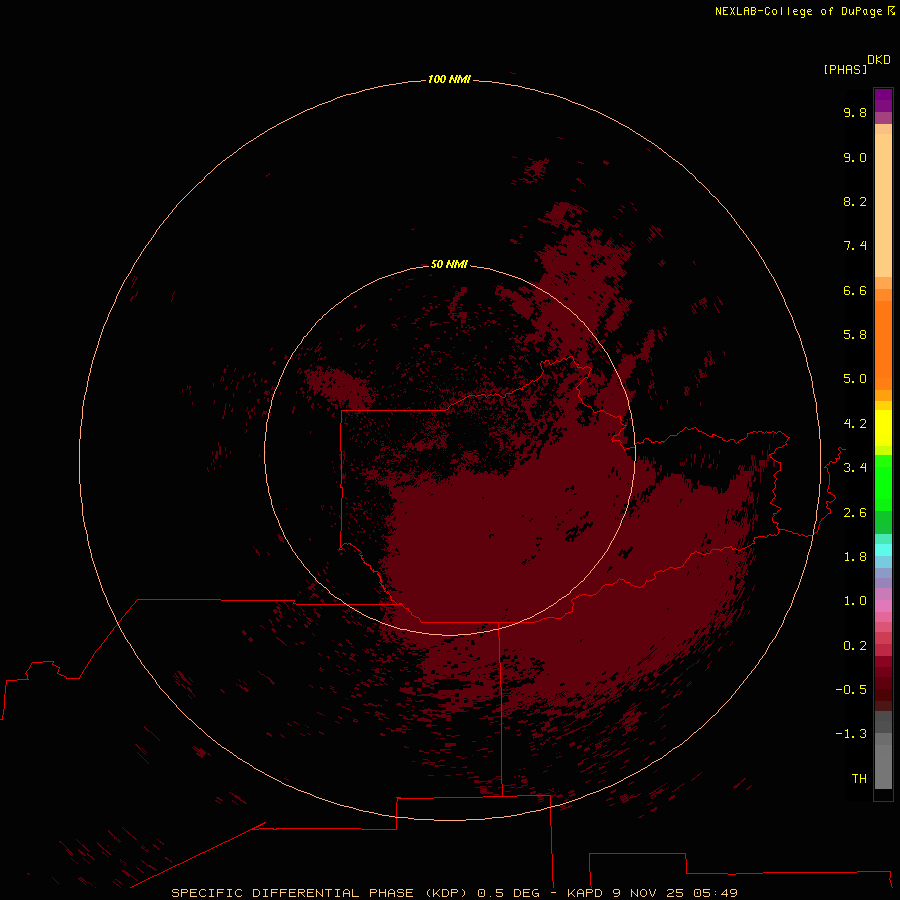Click the orange segment of the color bar
This screenshot has width=900, height=900.
pos(883,344)
